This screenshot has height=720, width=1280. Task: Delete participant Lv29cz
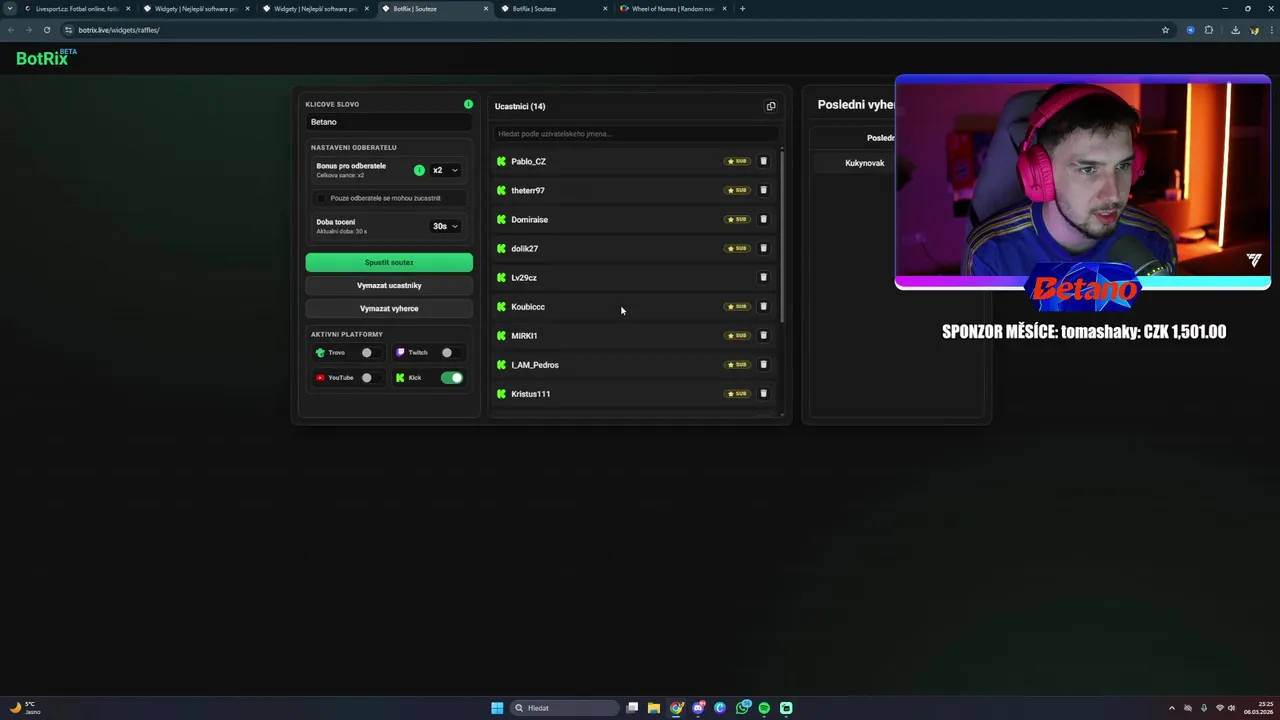coord(763,277)
